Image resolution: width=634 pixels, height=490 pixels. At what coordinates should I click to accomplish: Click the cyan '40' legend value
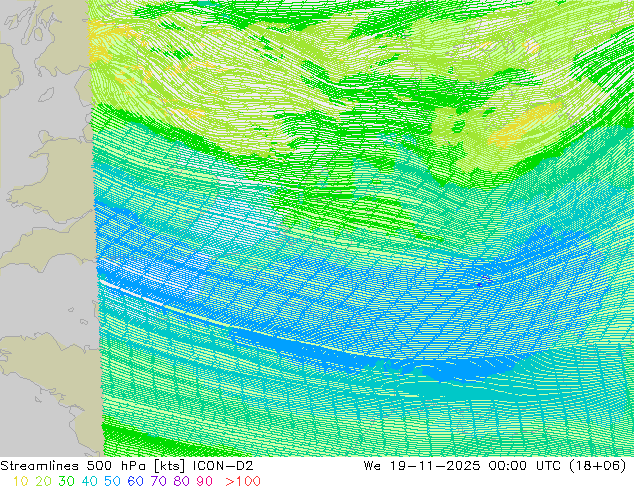coord(89,481)
